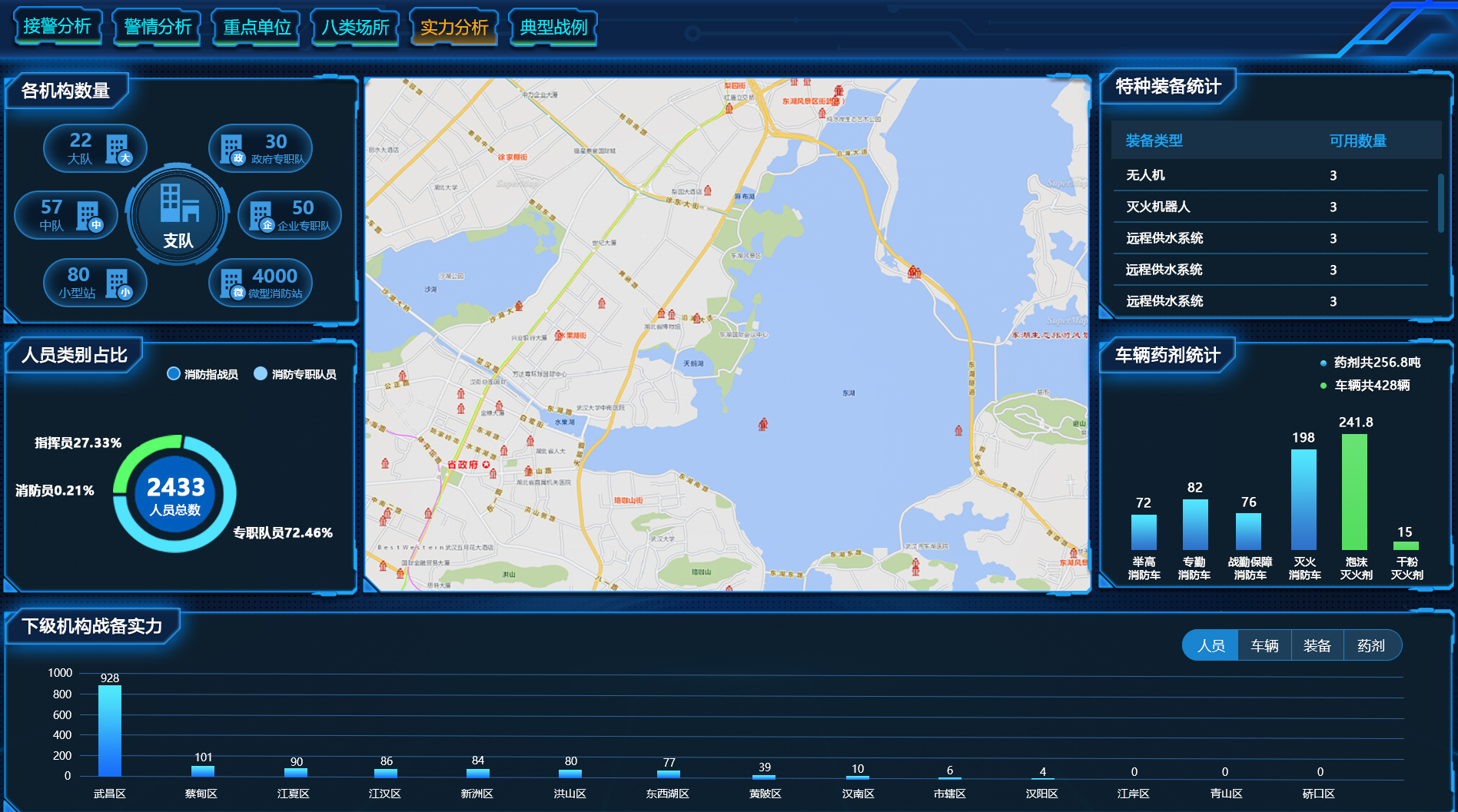
Task: Click the 汉阳区 label on chart axis
Action: (x=1041, y=794)
